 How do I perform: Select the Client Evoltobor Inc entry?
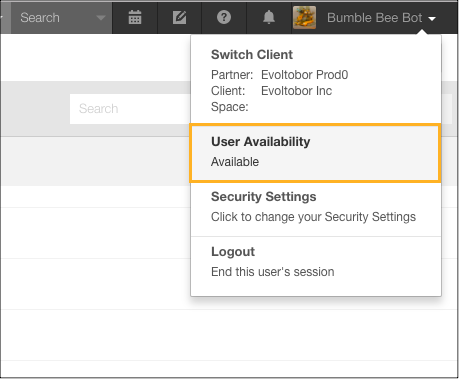coord(271,91)
